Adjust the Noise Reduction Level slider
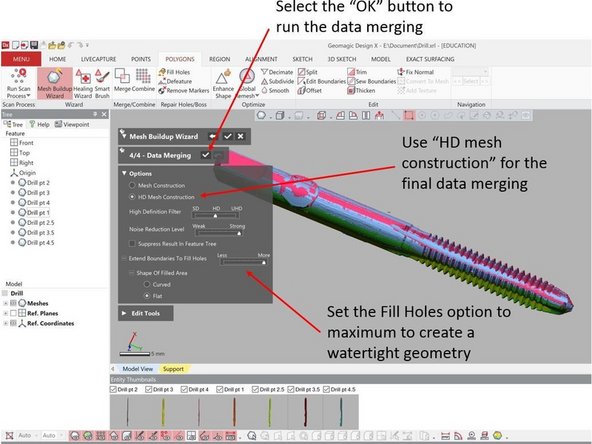This screenshot has width=592, height=444. click(x=219, y=233)
